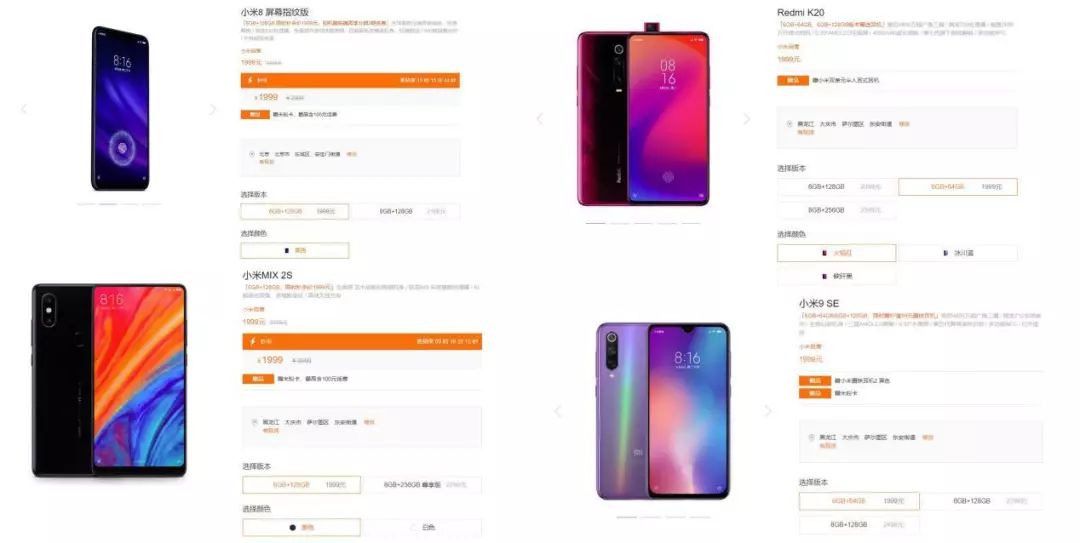Click 修改 next to Redmi K20 address
This screenshot has width=1080, height=543.
tap(904, 124)
